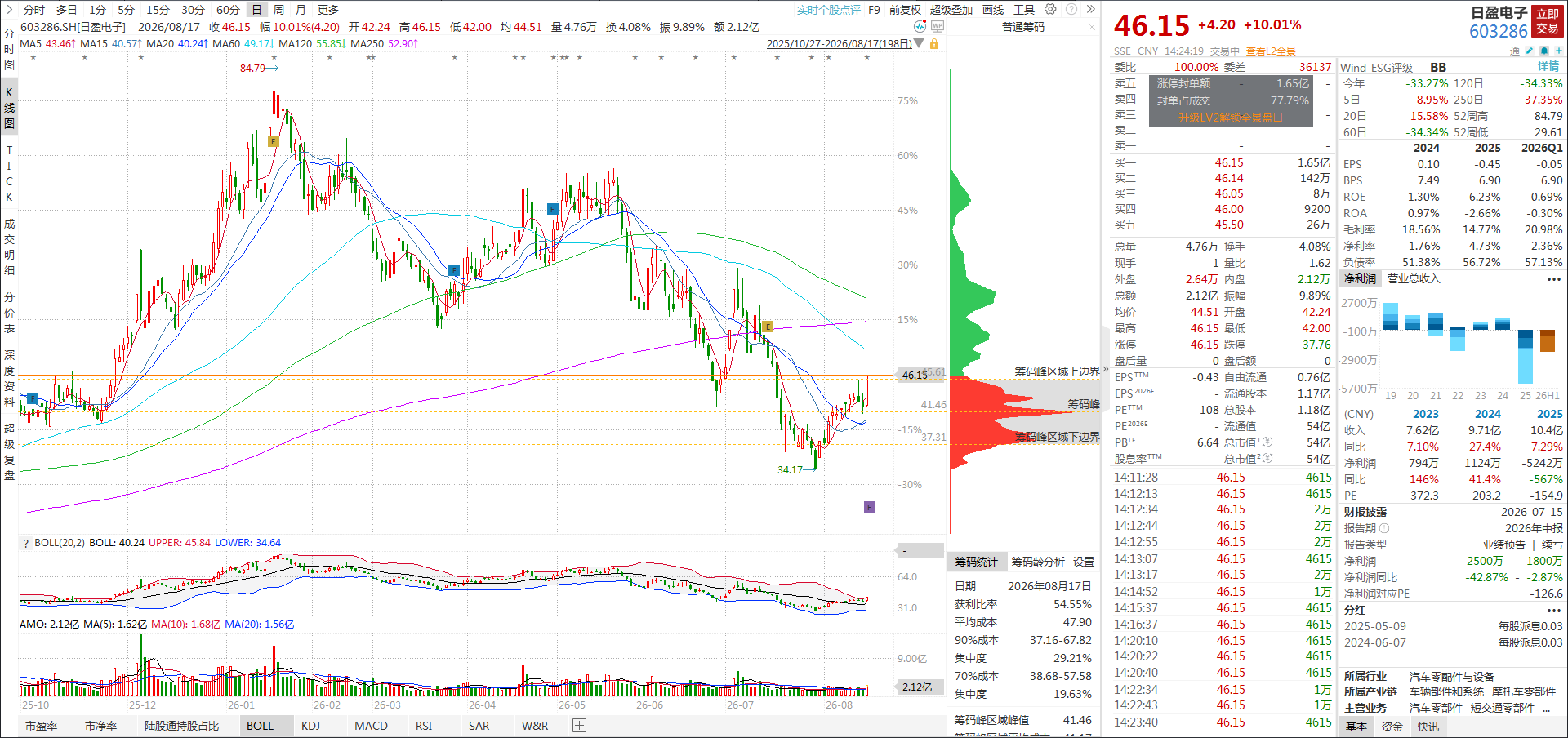Screen dimensions: 1568x738
Task: Open the settings gear in the chart toolbar
Action: pos(1050,9)
